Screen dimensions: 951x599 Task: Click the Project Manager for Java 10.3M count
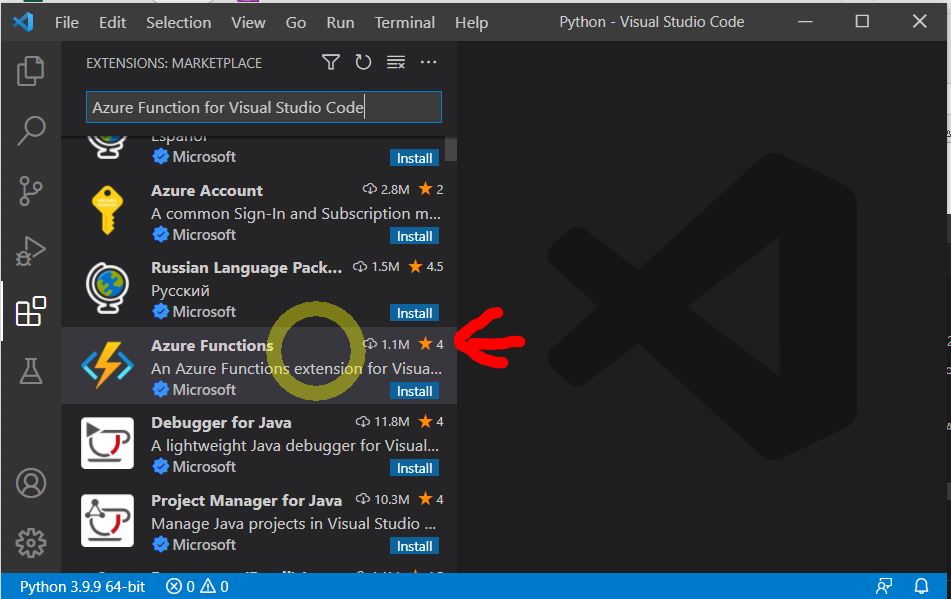point(383,499)
